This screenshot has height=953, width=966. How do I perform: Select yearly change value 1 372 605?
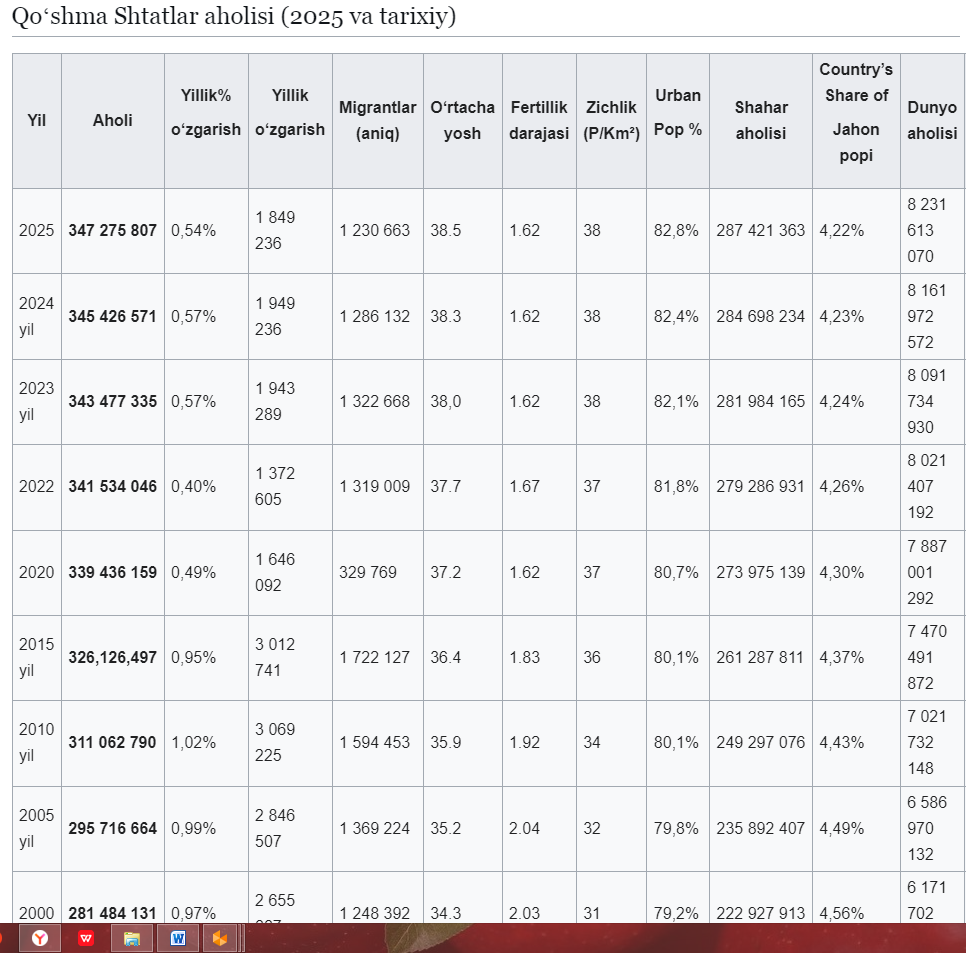275,487
